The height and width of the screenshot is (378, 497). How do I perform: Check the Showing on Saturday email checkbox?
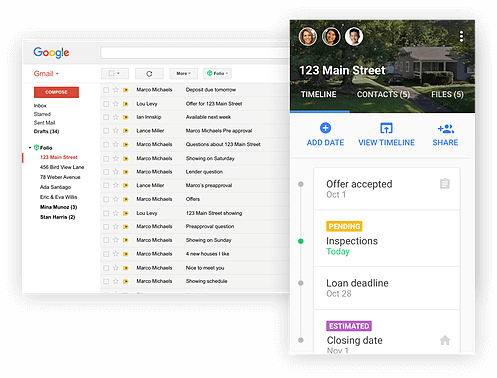pos(106,159)
